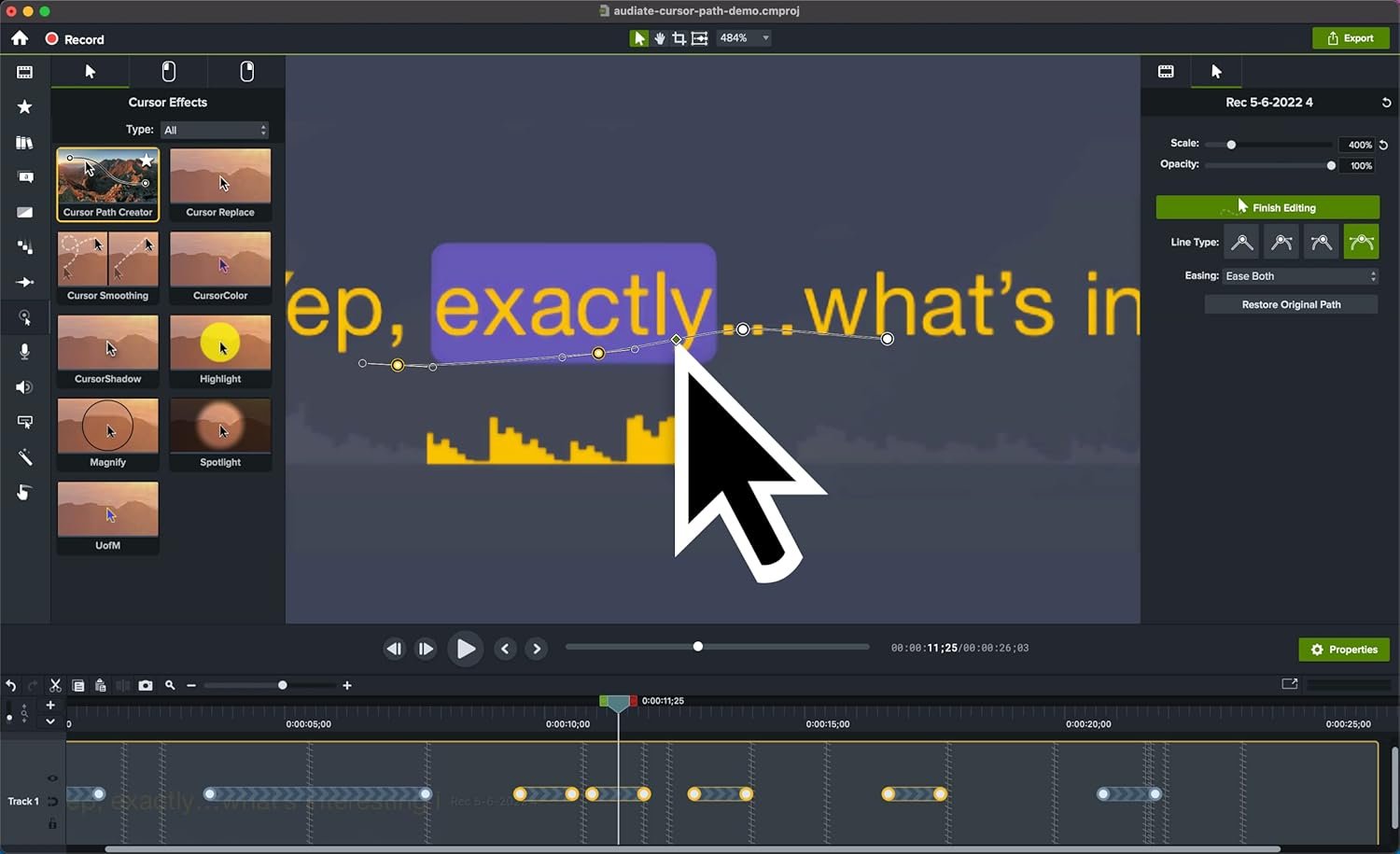This screenshot has width=1400, height=854.
Task: Click the camera snapshot icon on timeline toolbar
Action: [146, 685]
